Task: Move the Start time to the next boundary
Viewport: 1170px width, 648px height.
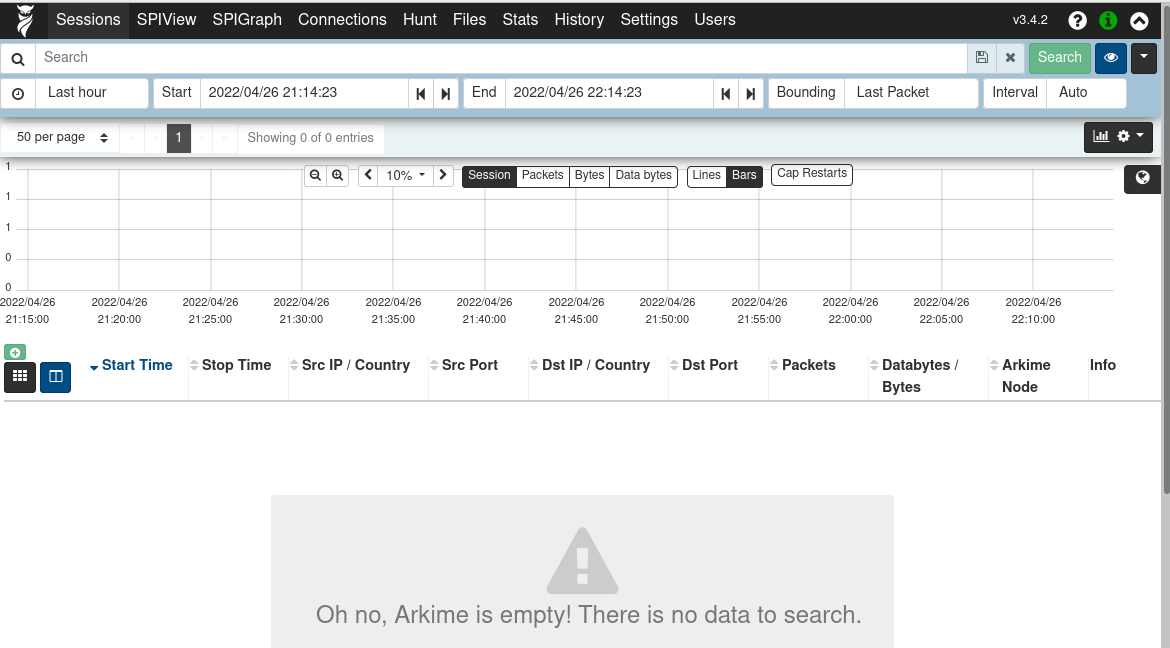Action: tap(445, 93)
